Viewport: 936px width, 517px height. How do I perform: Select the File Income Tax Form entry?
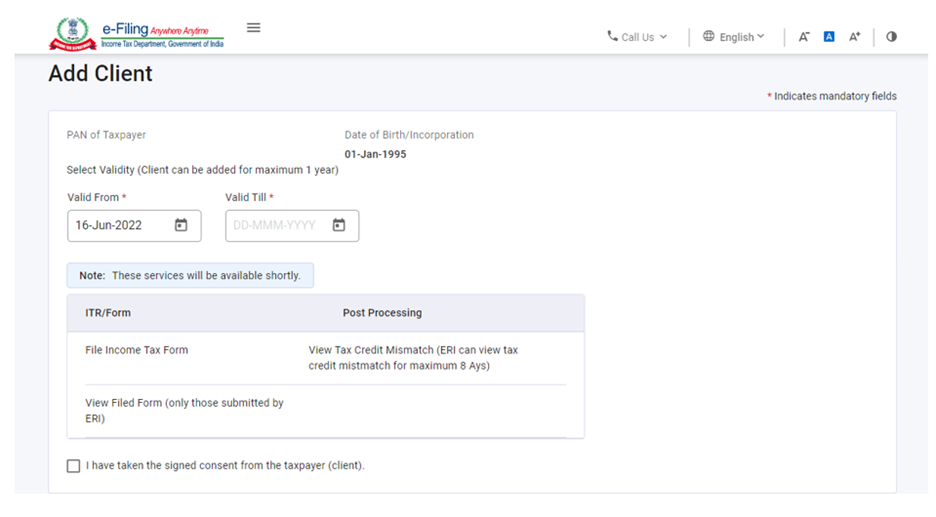[137, 350]
